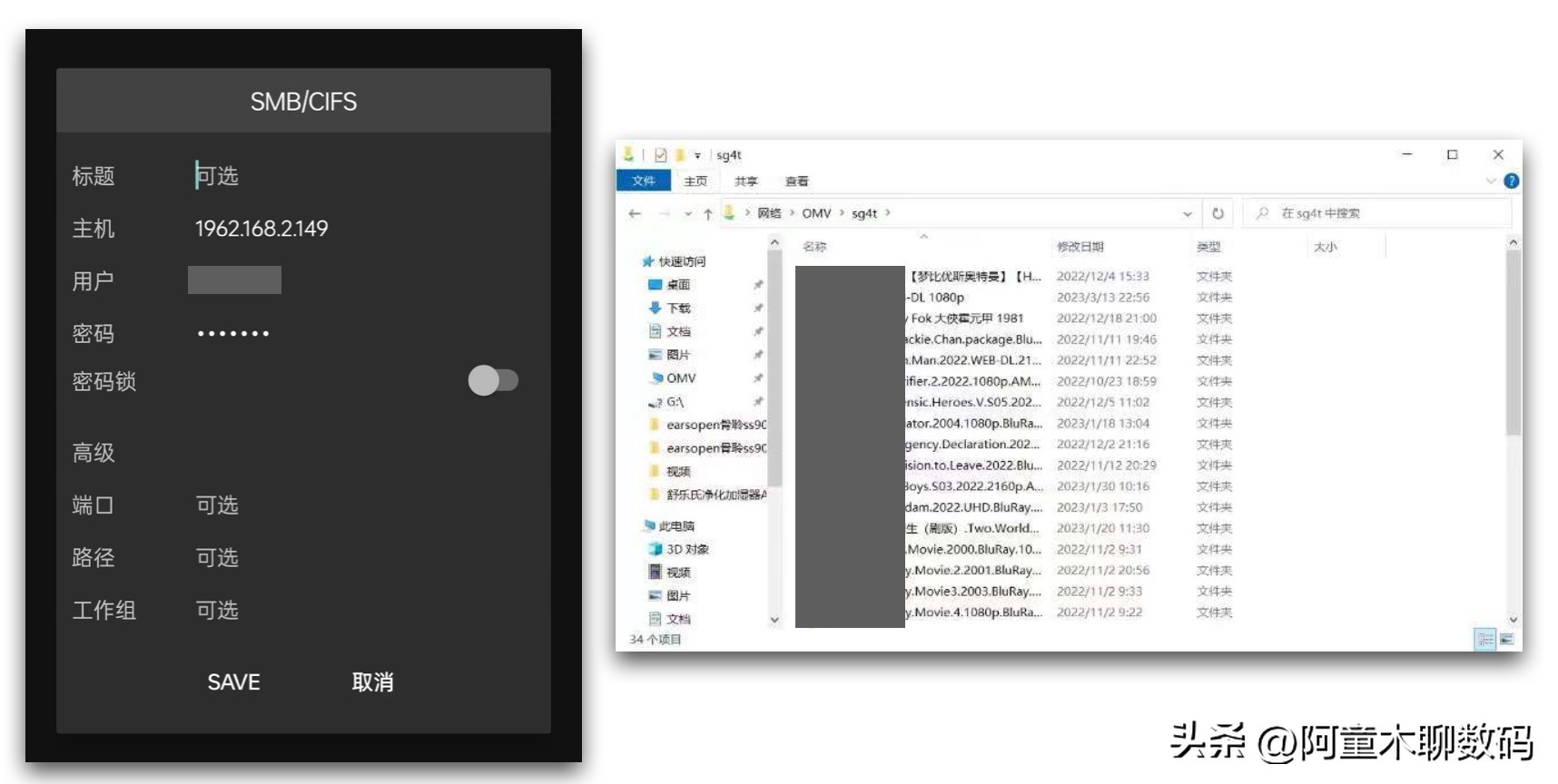Click the Explorer back arrow

[635, 213]
